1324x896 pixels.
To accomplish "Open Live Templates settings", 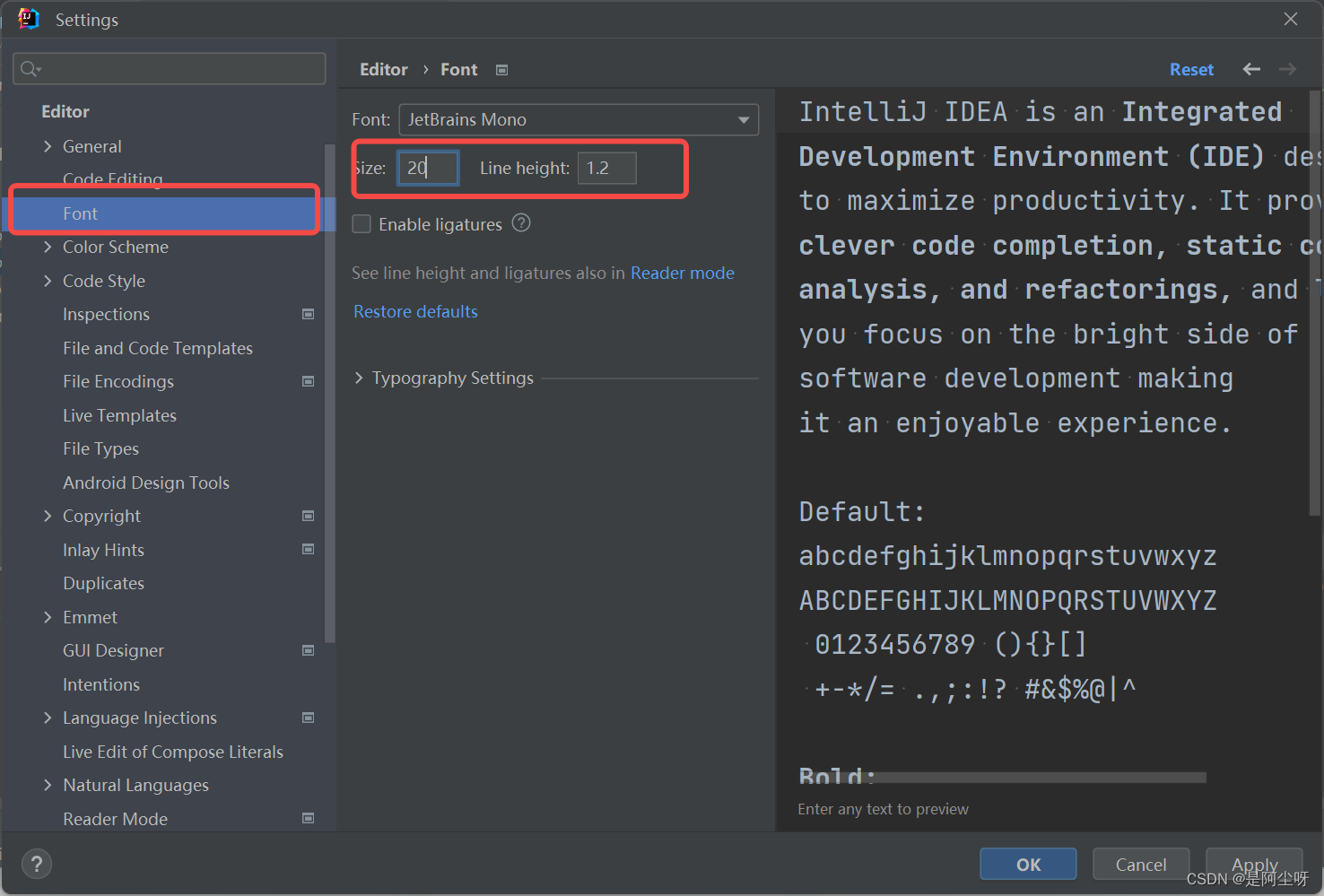I will (x=119, y=415).
